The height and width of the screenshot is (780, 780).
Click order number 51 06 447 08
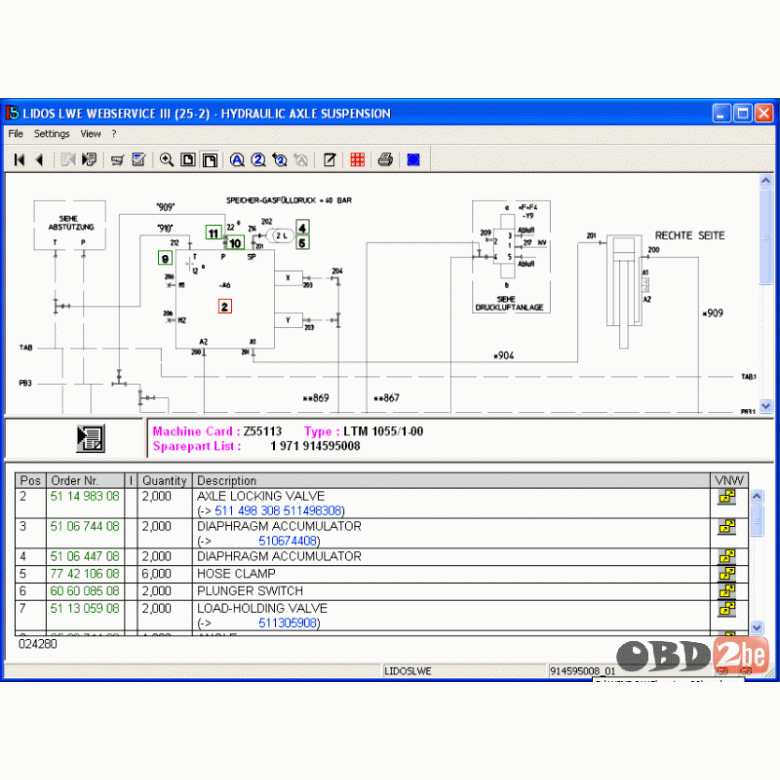click(x=85, y=556)
